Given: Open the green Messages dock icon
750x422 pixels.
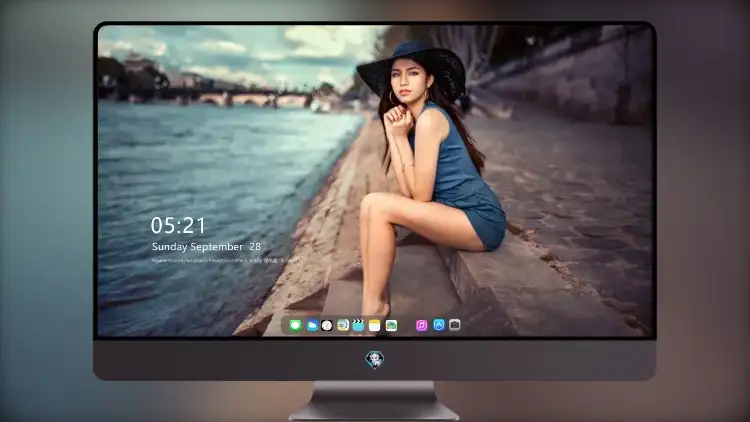Looking at the screenshot, I should coord(296,325).
